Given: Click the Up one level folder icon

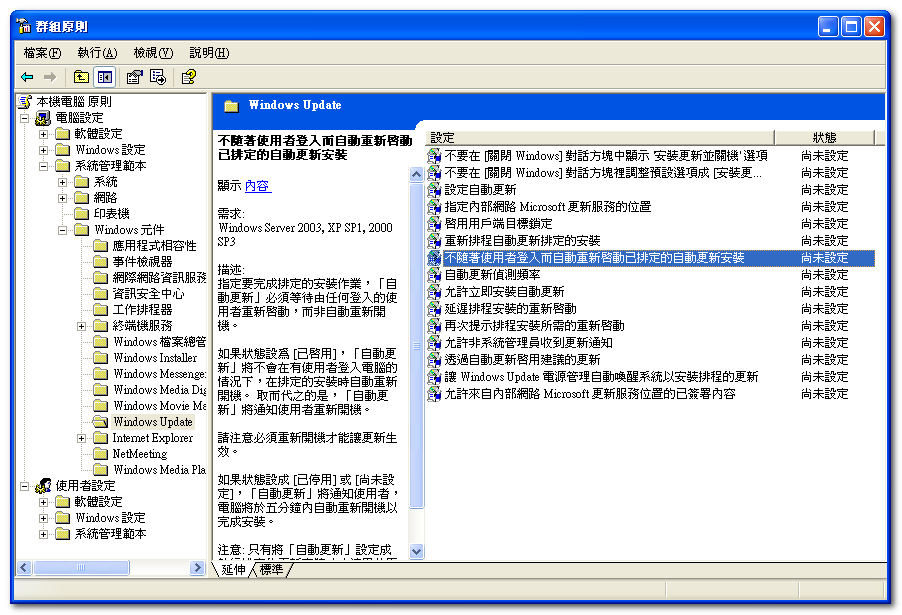Looking at the screenshot, I should (x=81, y=77).
